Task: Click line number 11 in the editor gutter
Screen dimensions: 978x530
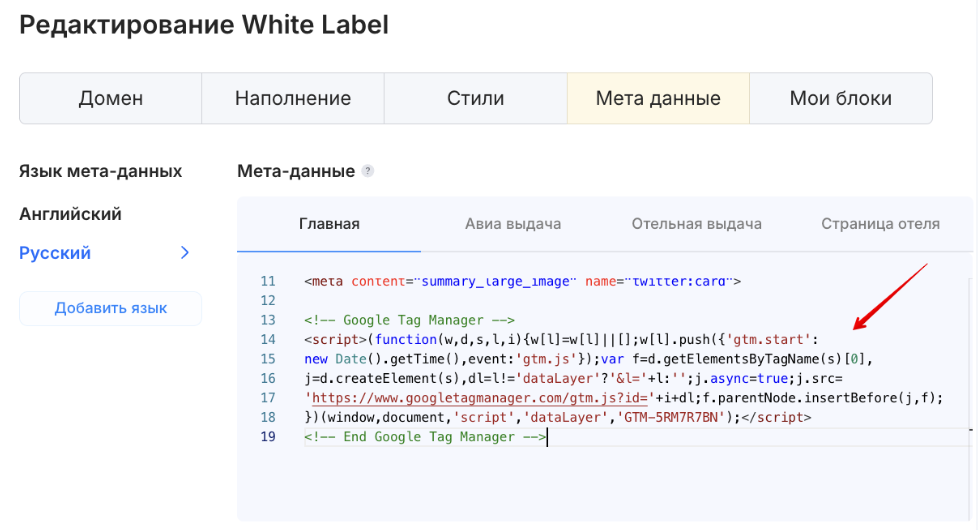Action: (x=268, y=281)
